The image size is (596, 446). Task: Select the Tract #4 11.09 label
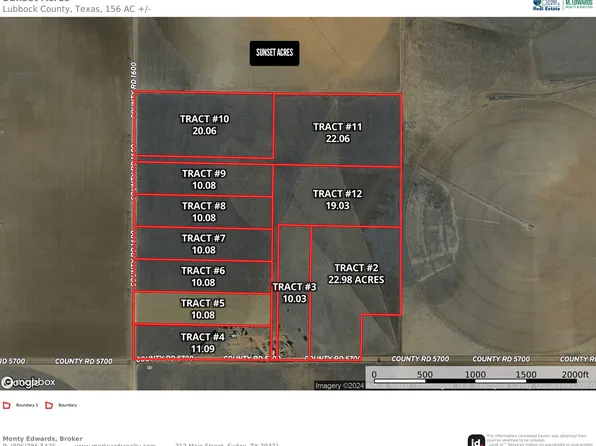[203, 343]
